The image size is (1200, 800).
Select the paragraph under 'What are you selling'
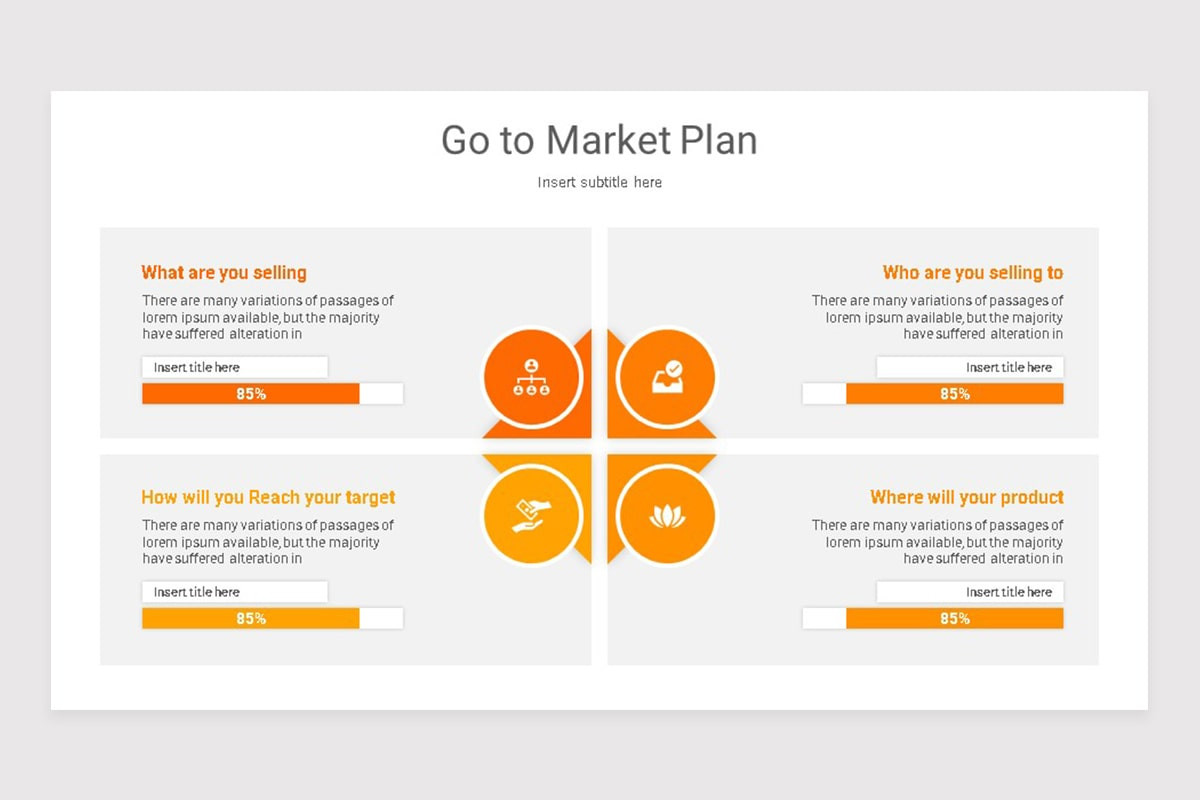point(268,317)
